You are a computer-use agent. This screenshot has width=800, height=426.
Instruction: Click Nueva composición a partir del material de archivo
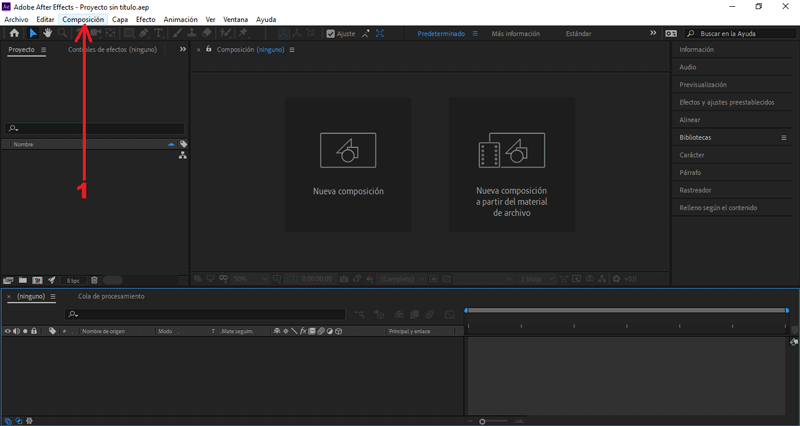512,165
